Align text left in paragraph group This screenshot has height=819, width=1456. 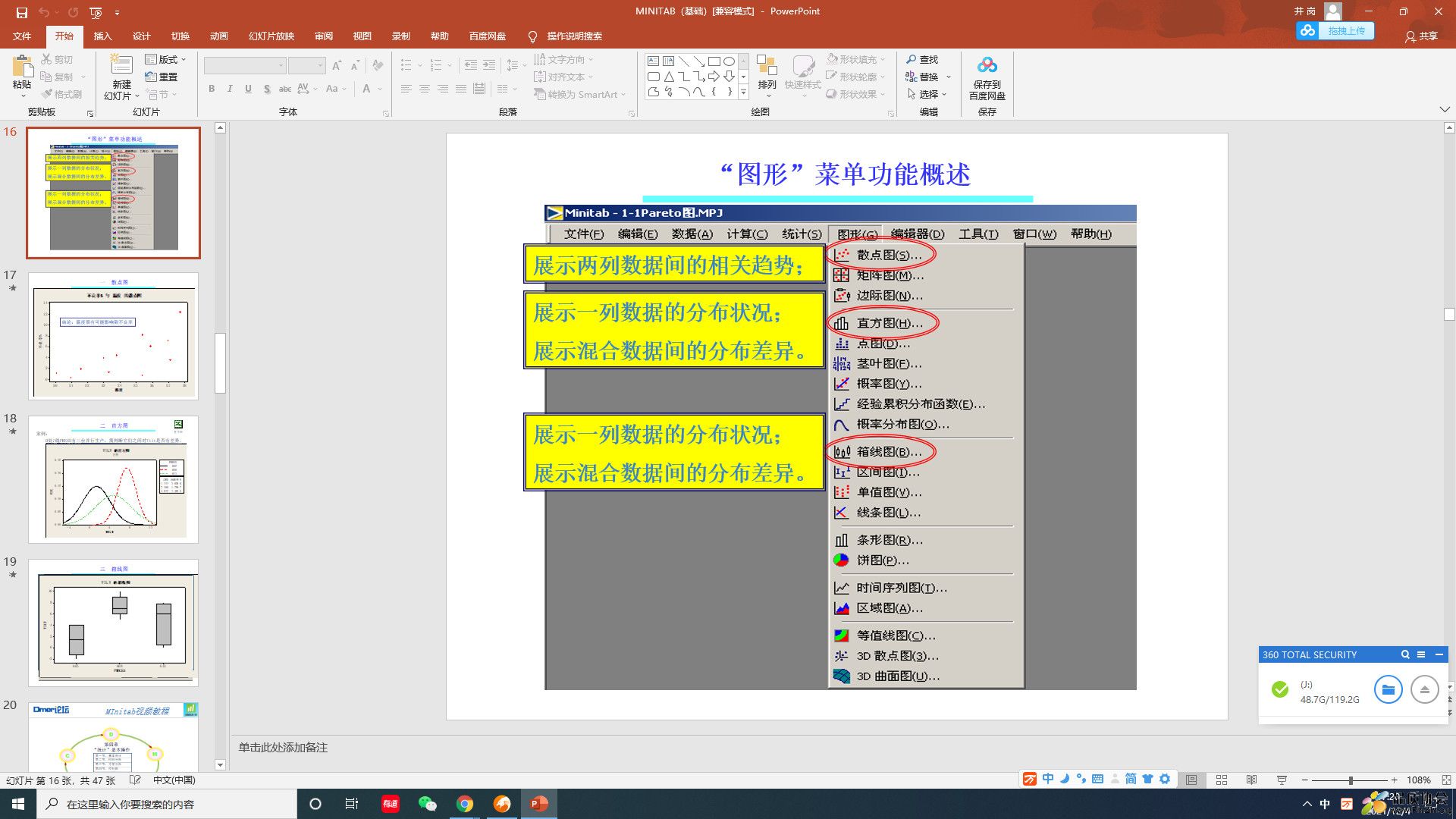coord(406,89)
